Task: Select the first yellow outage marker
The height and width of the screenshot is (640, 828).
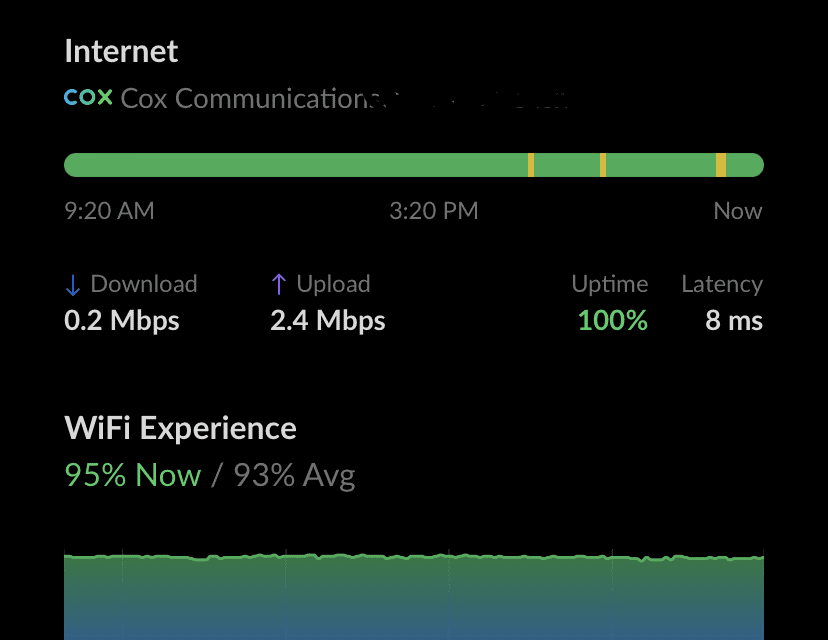Action: point(533,164)
